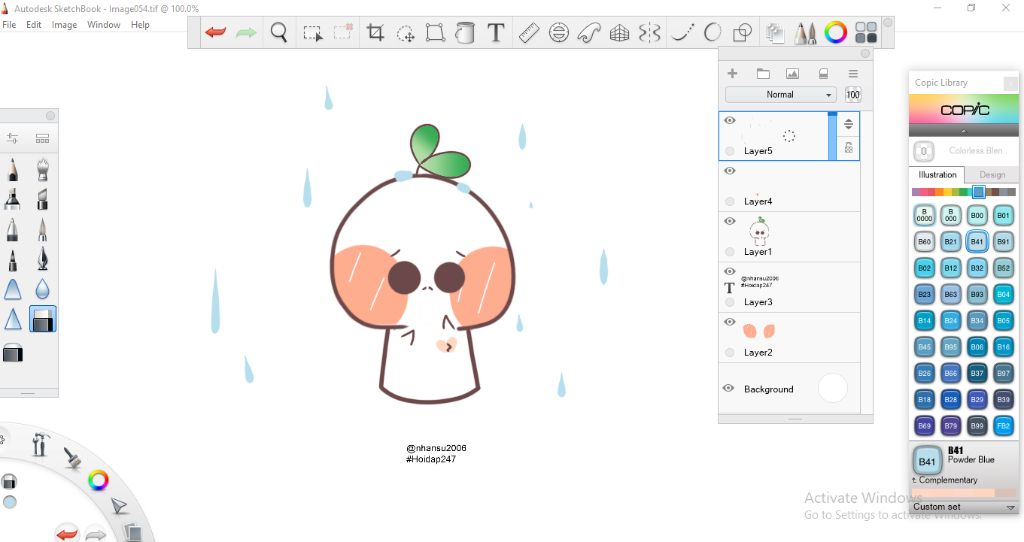Select the Crop tool in the toolbar
This screenshot has height=542, width=1024.
coord(376,33)
